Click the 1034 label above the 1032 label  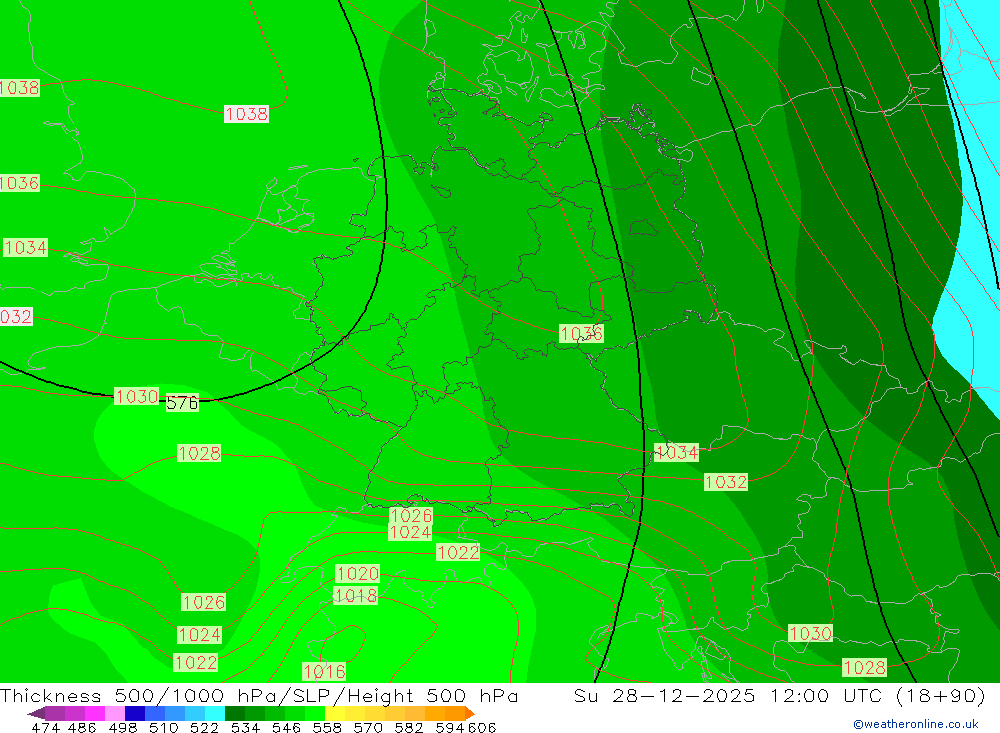(x=677, y=452)
